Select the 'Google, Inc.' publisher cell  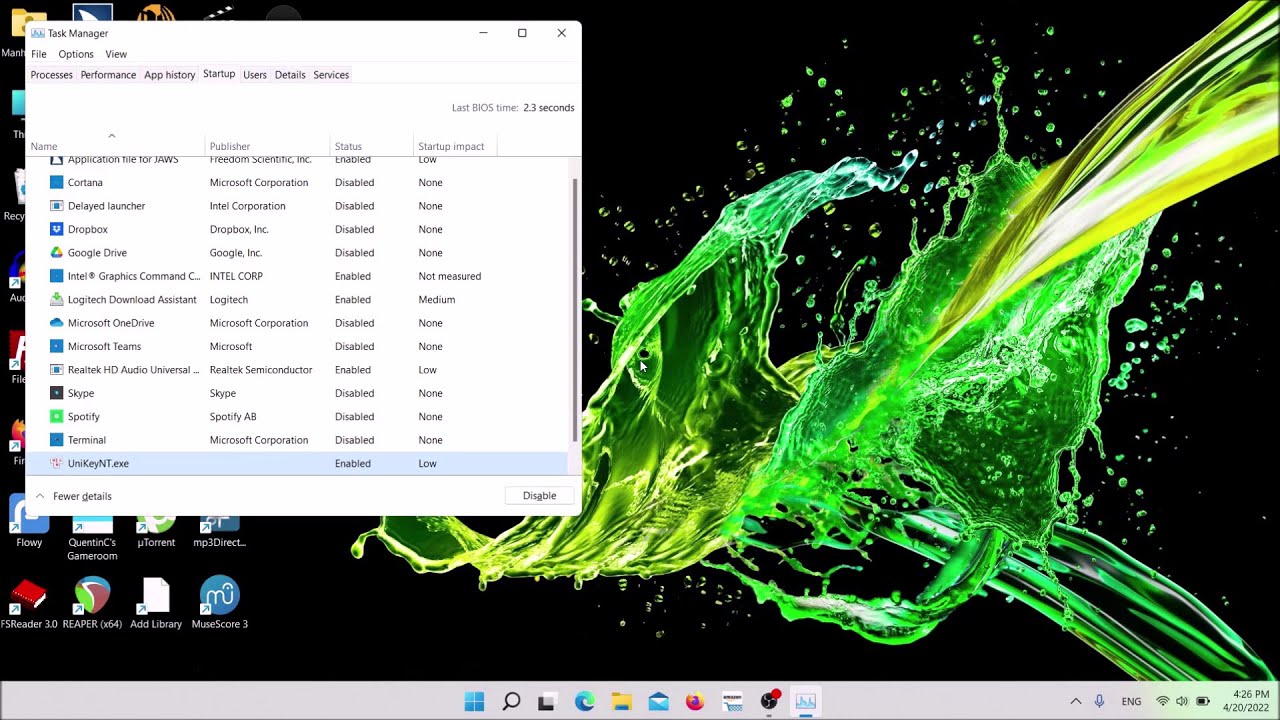point(236,252)
